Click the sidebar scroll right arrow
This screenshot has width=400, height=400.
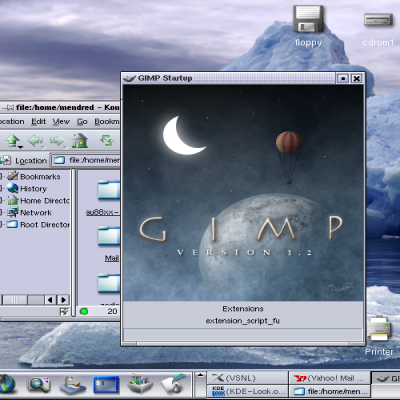63,300
